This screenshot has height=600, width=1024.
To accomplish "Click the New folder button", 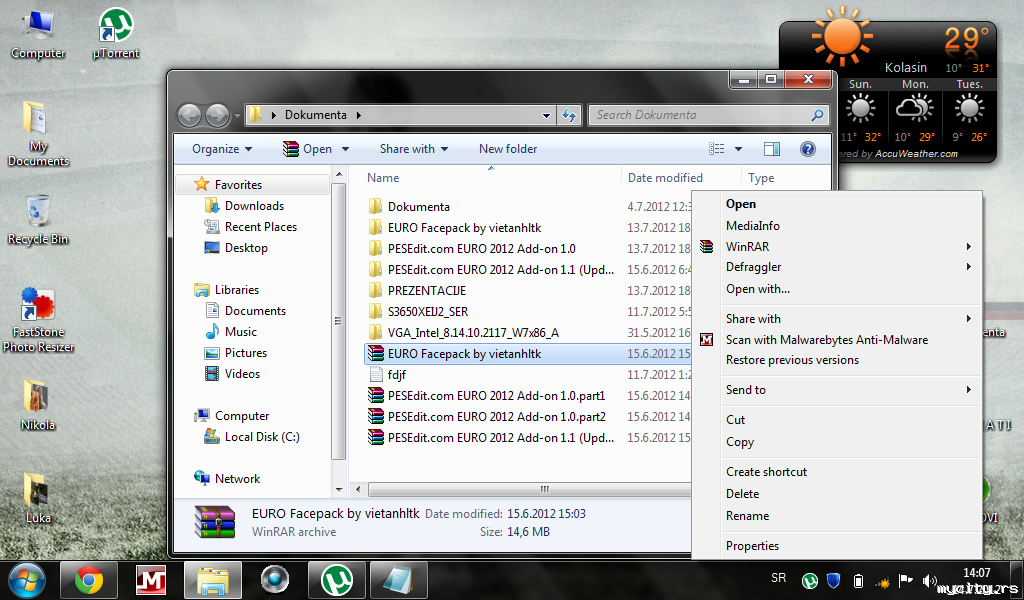I will [x=508, y=149].
